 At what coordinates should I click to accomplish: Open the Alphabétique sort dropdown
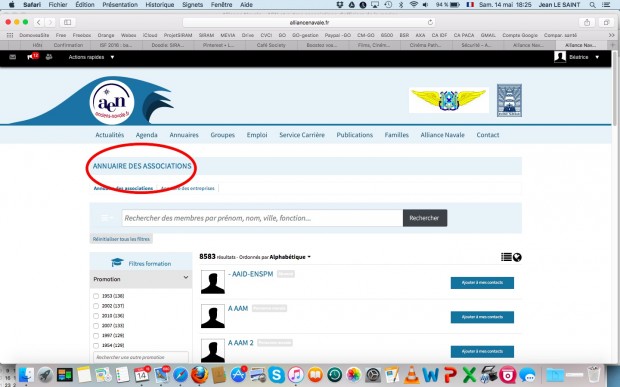point(290,257)
